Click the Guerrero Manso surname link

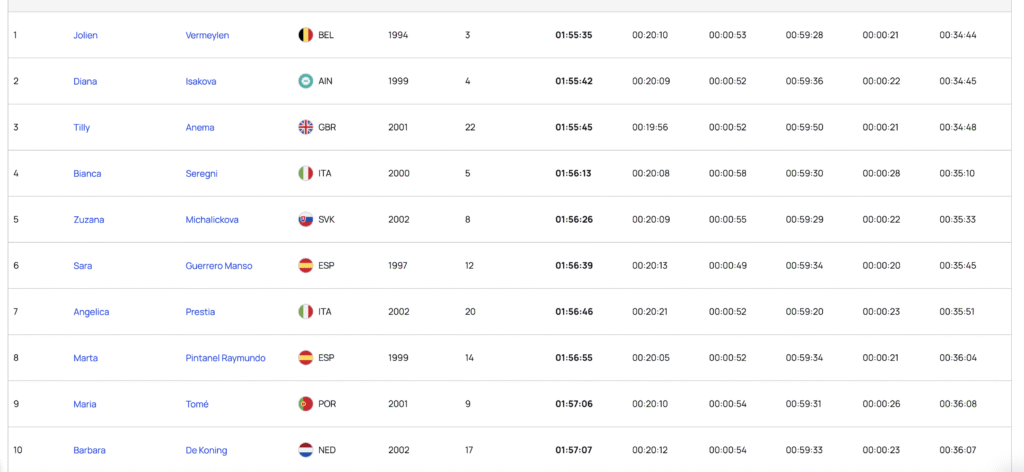219,265
